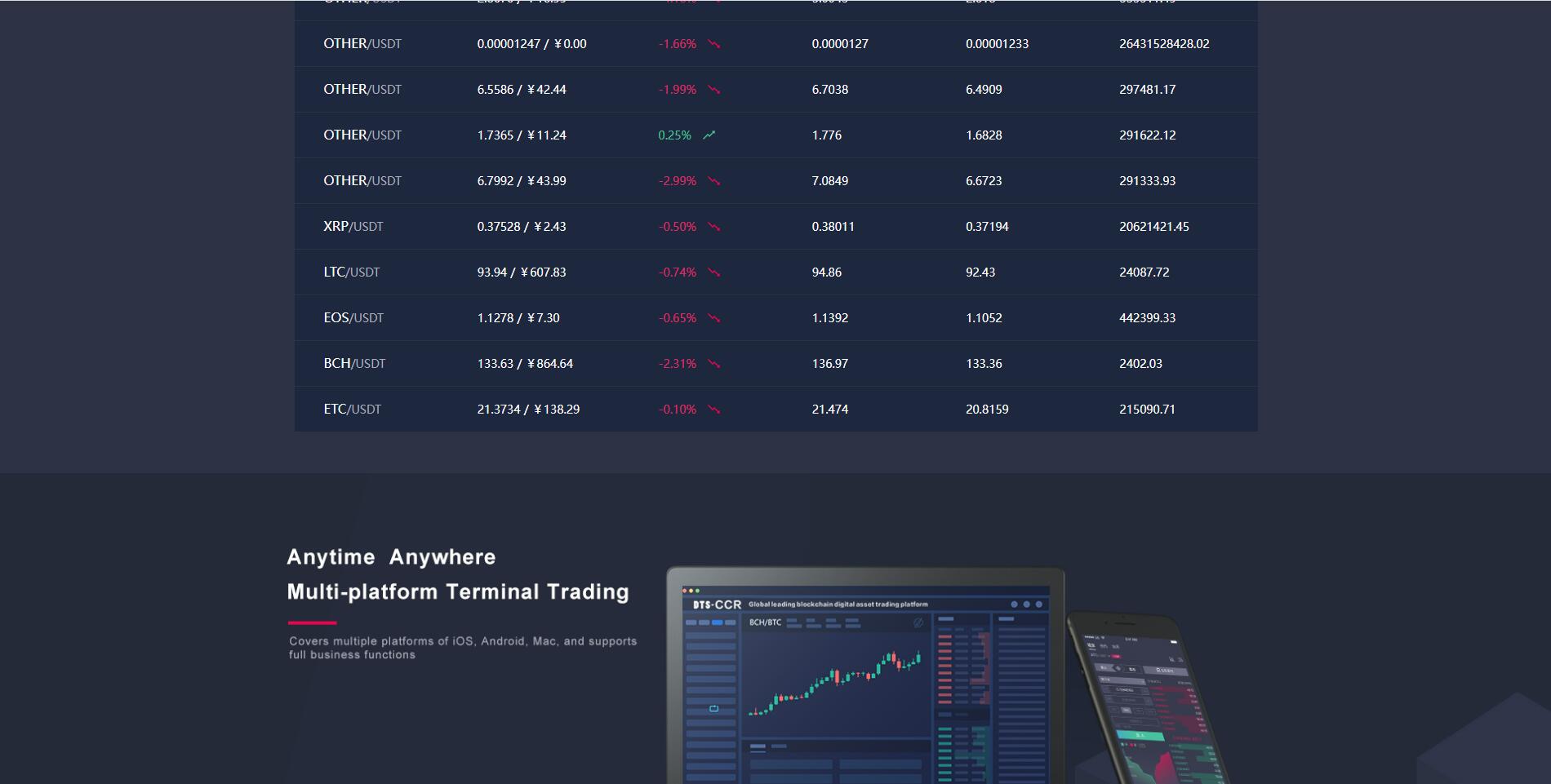Open the XRP/USDT trading pair
This screenshot has height=784, width=1551.
point(353,227)
